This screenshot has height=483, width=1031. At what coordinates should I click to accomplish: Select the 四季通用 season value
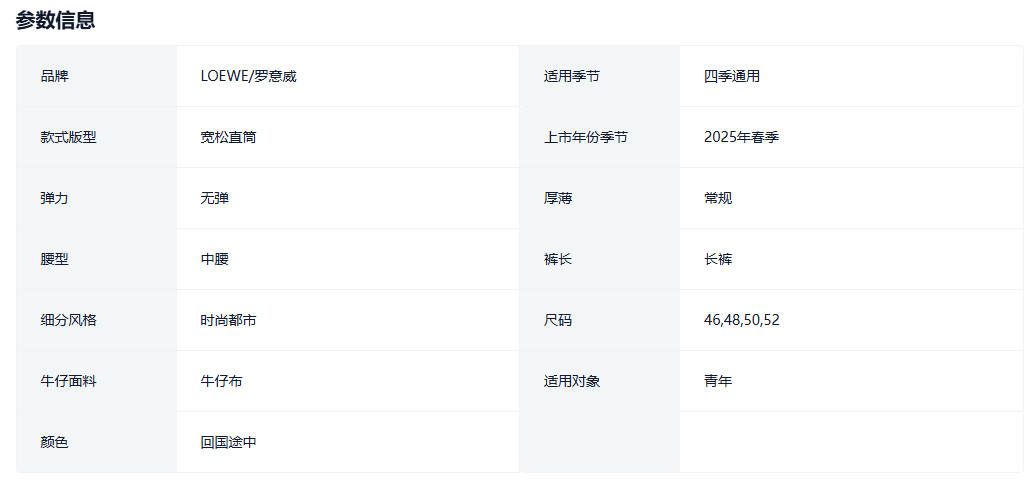[731, 76]
